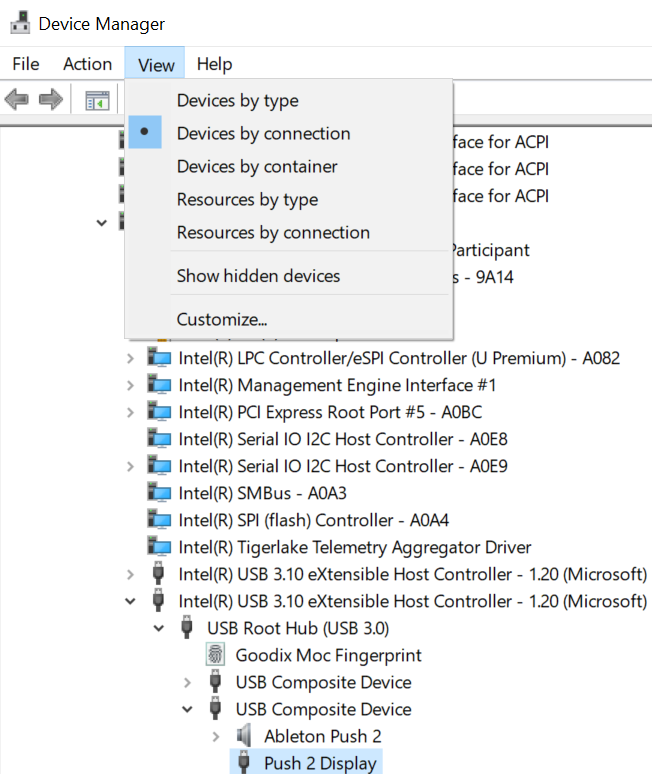Viewport: 652px width, 774px height.
Task: Select the Devices by container view option
Action: (257, 166)
